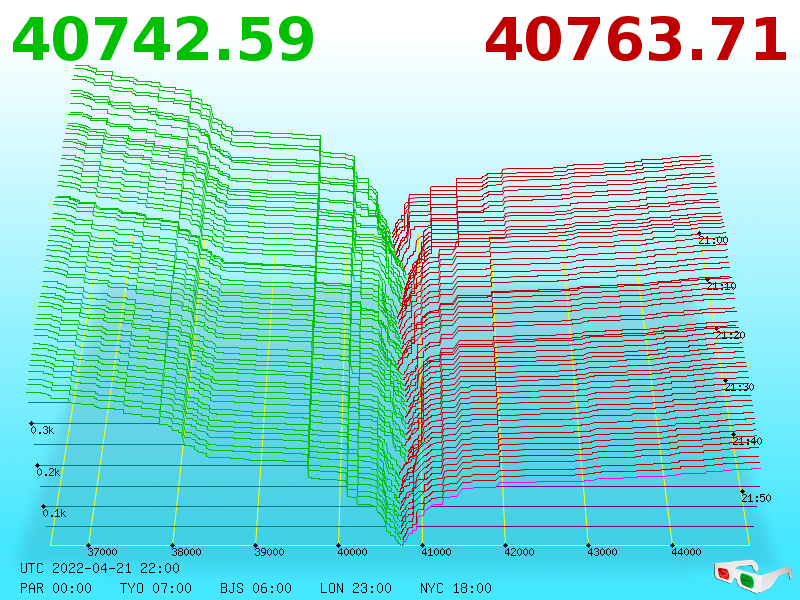Image resolution: width=800 pixels, height=600 pixels.
Task: Click the BJS 06:00 clock
Action: click(256, 588)
